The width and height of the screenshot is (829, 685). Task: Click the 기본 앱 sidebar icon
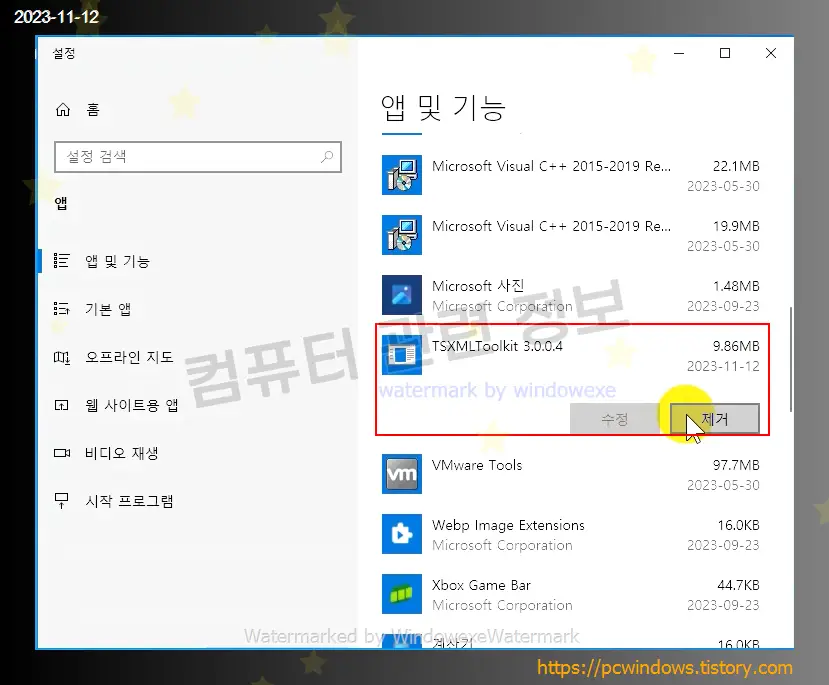point(61,309)
